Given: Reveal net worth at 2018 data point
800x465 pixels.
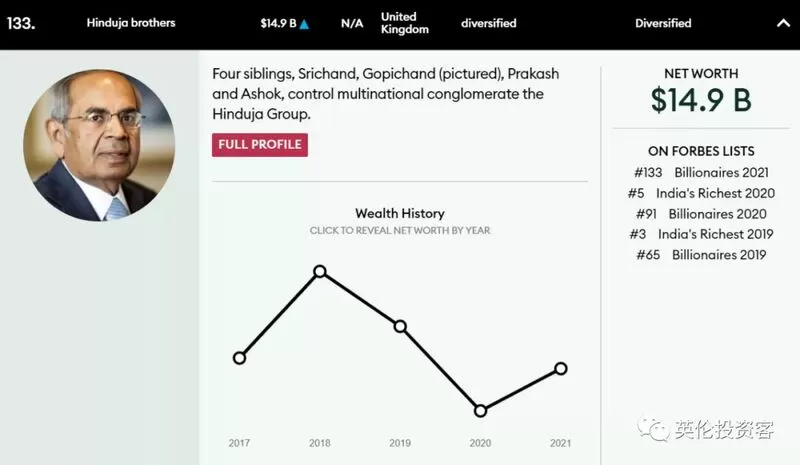Looking at the screenshot, I should [x=320, y=271].
